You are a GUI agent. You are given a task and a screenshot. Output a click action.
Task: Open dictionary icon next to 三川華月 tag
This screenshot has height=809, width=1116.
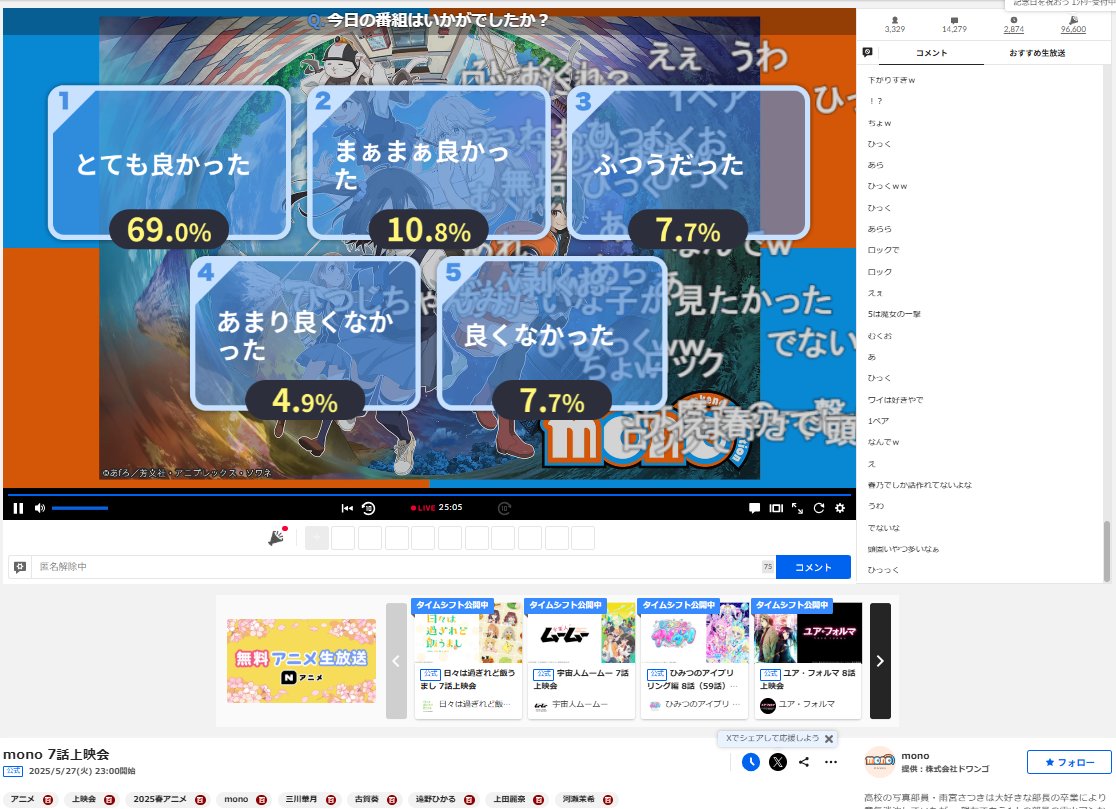pyautogui.click(x=330, y=800)
